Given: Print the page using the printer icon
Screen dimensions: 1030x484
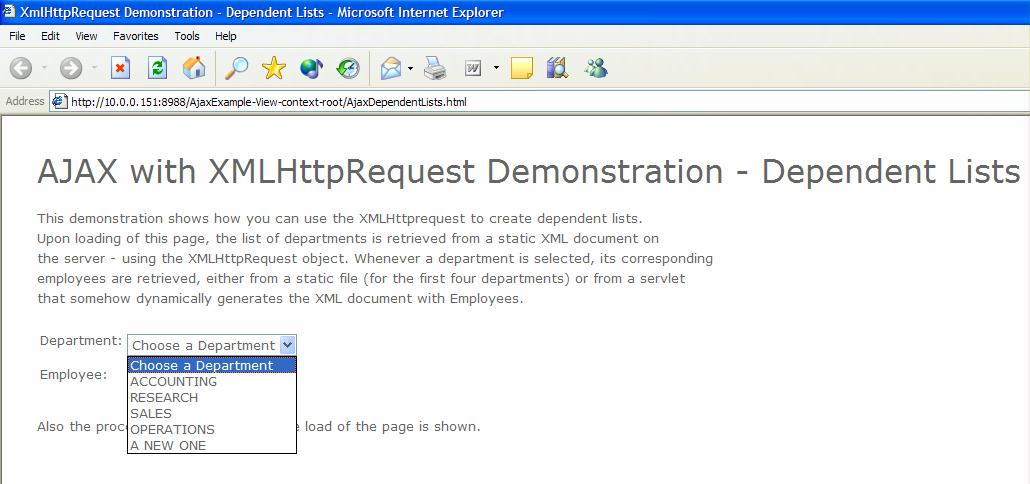Looking at the screenshot, I should tap(434, 68).
